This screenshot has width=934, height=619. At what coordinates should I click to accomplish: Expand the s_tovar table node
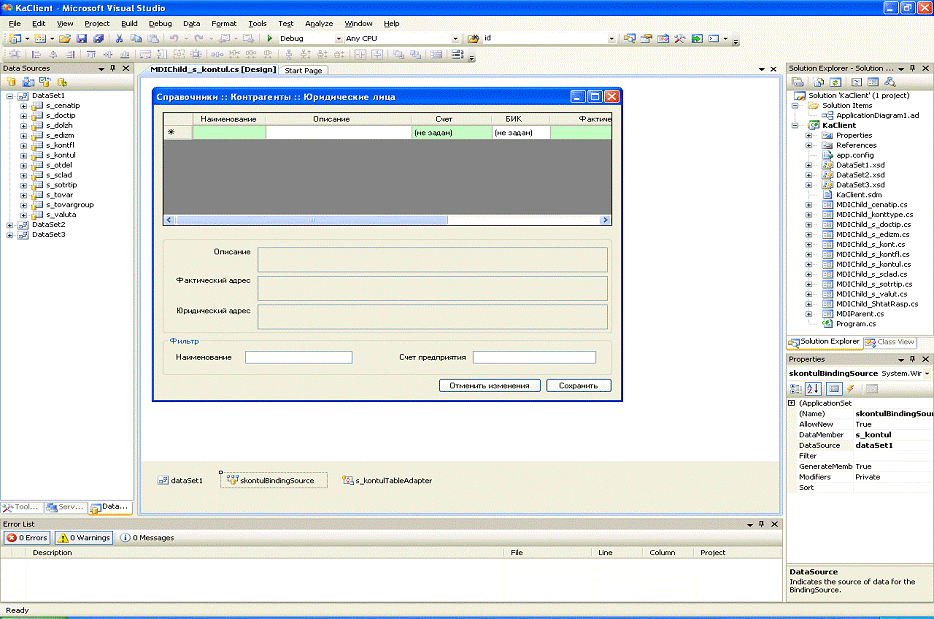[x=24, y=195]
